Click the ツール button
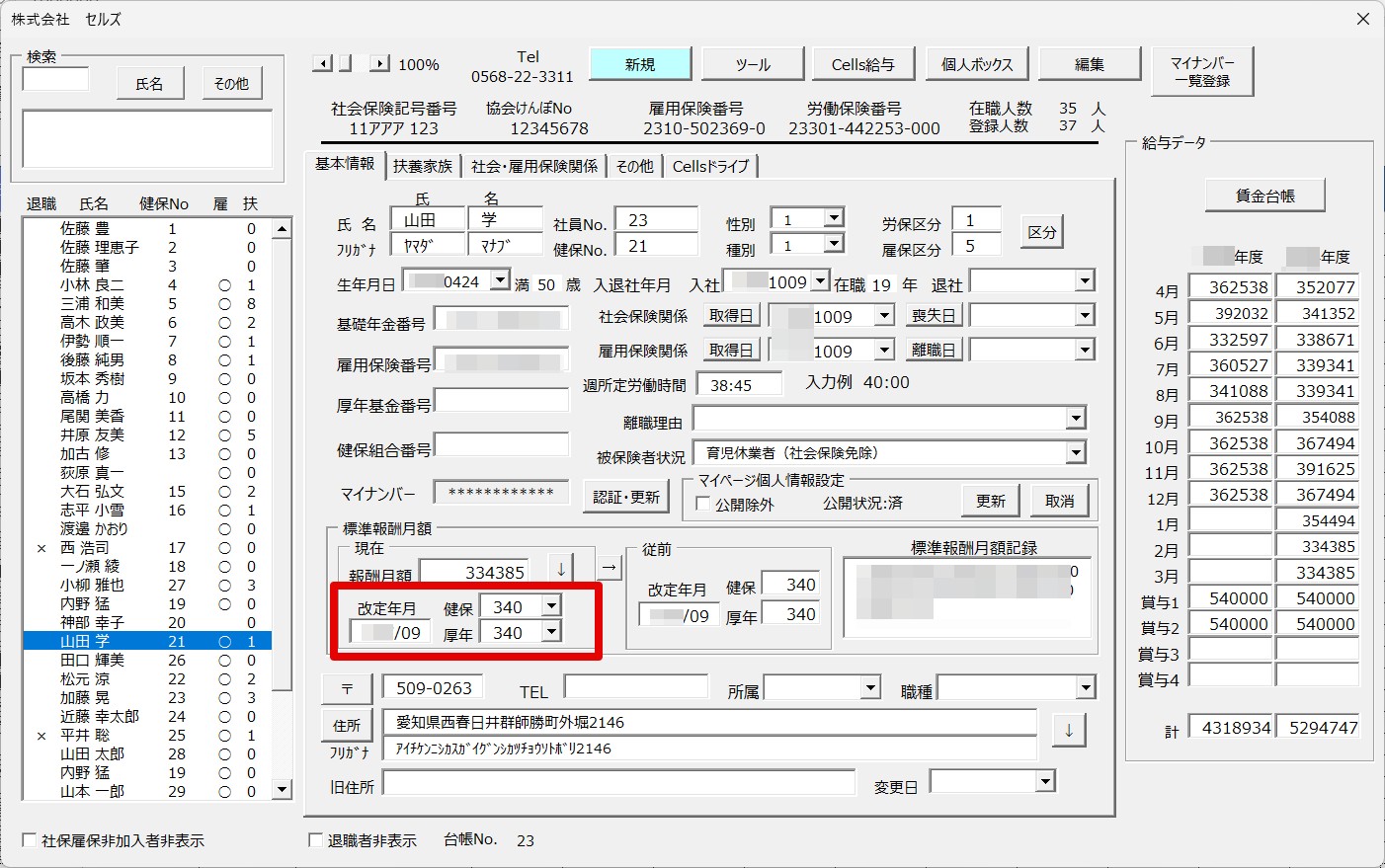The width and height of the screenshot is (1385, 868). pyautogui.click(x=753, y=64)
